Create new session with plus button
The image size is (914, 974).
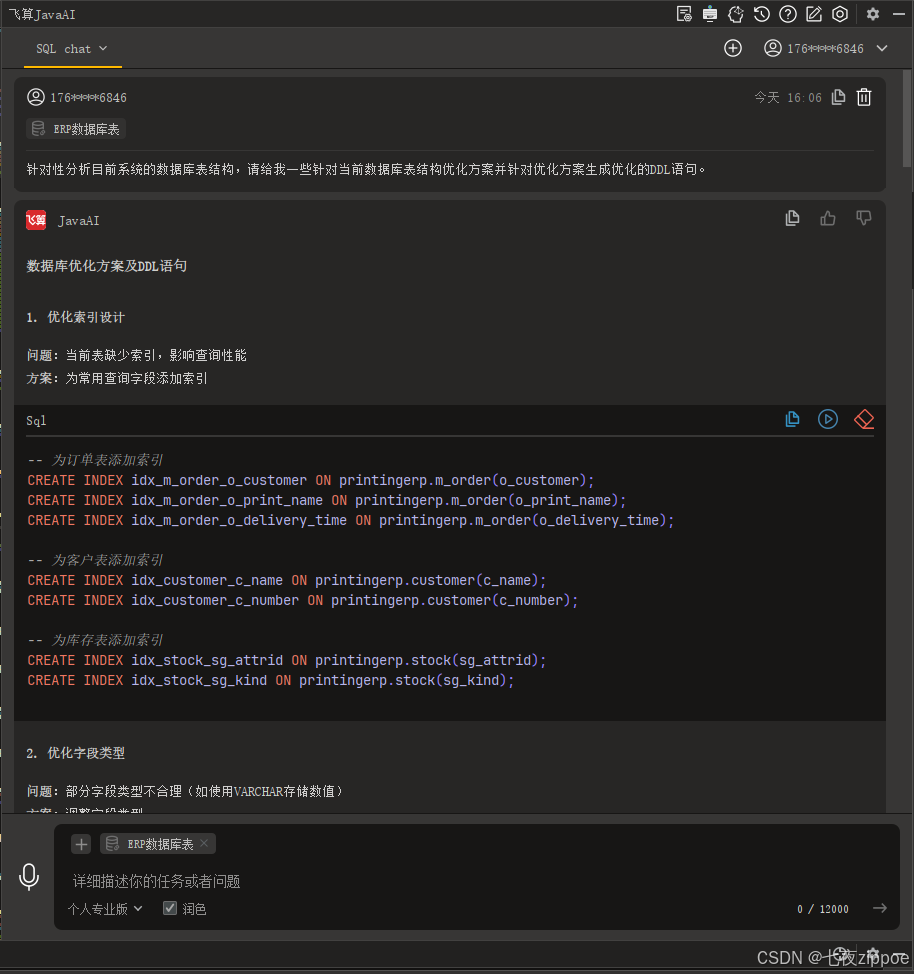(x=733, y=47)
